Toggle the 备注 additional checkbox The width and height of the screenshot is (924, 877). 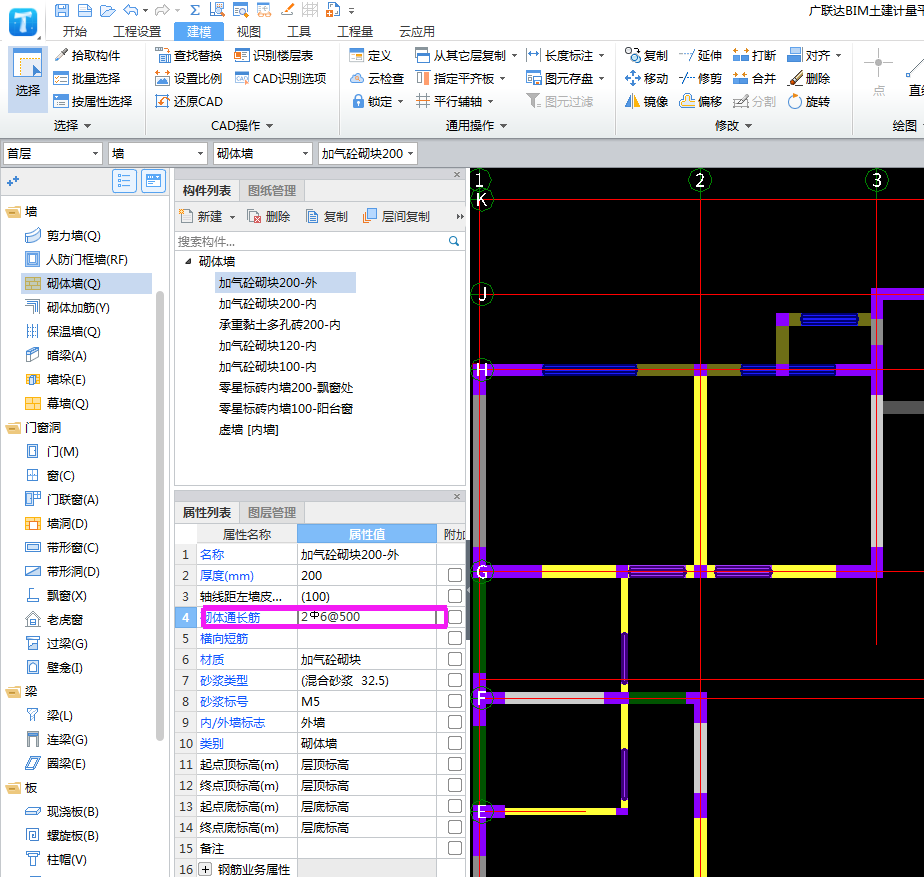tap(454, 848)
